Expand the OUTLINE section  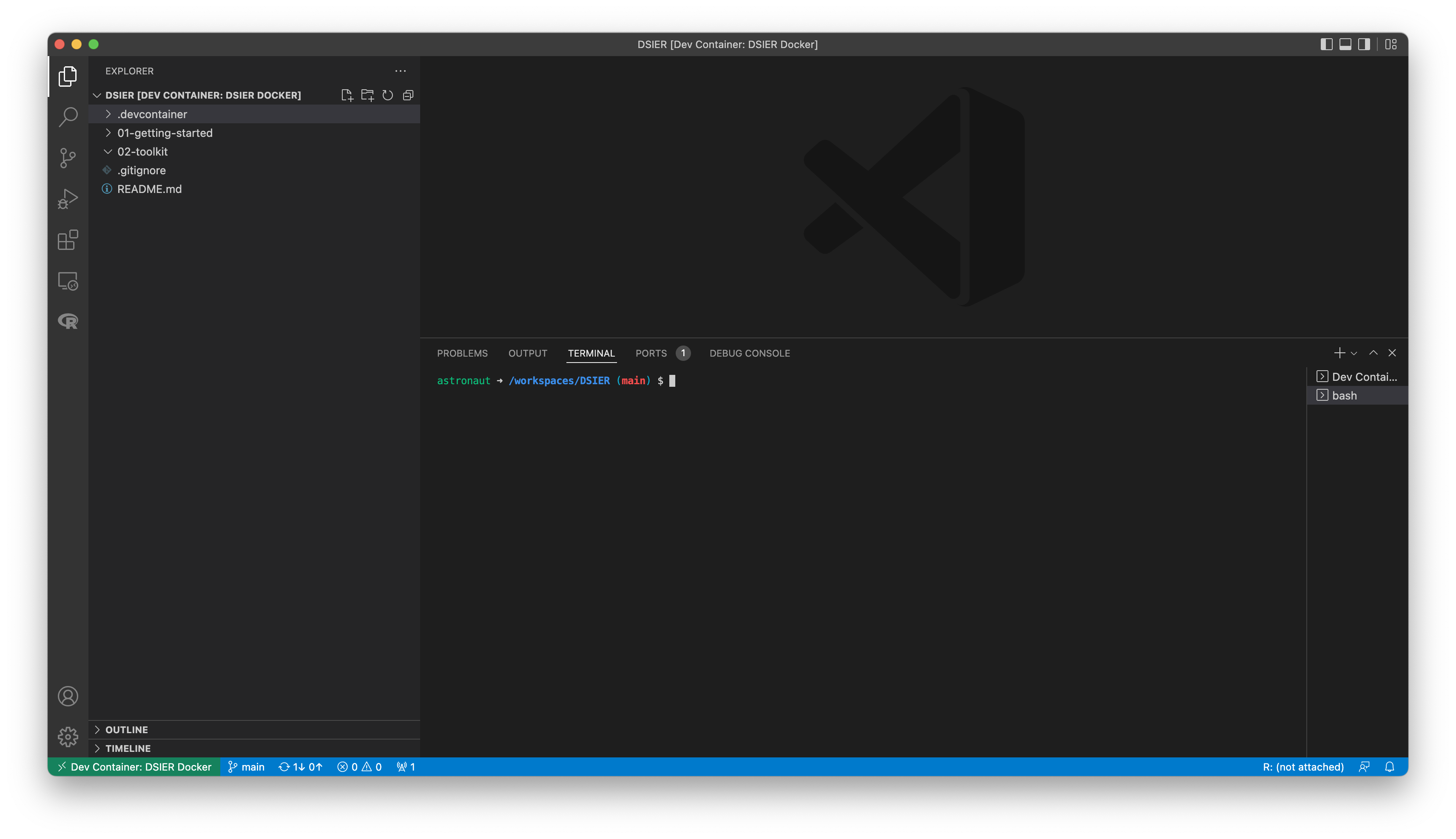[x=127, y=729]
